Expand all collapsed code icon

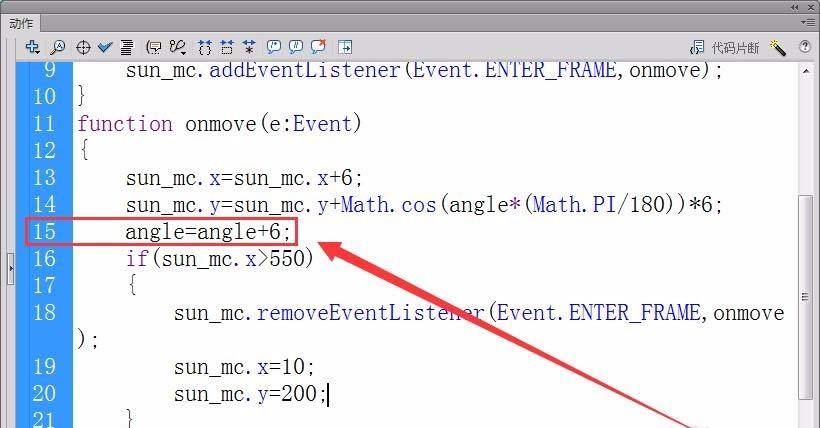(x=248, y=48)
